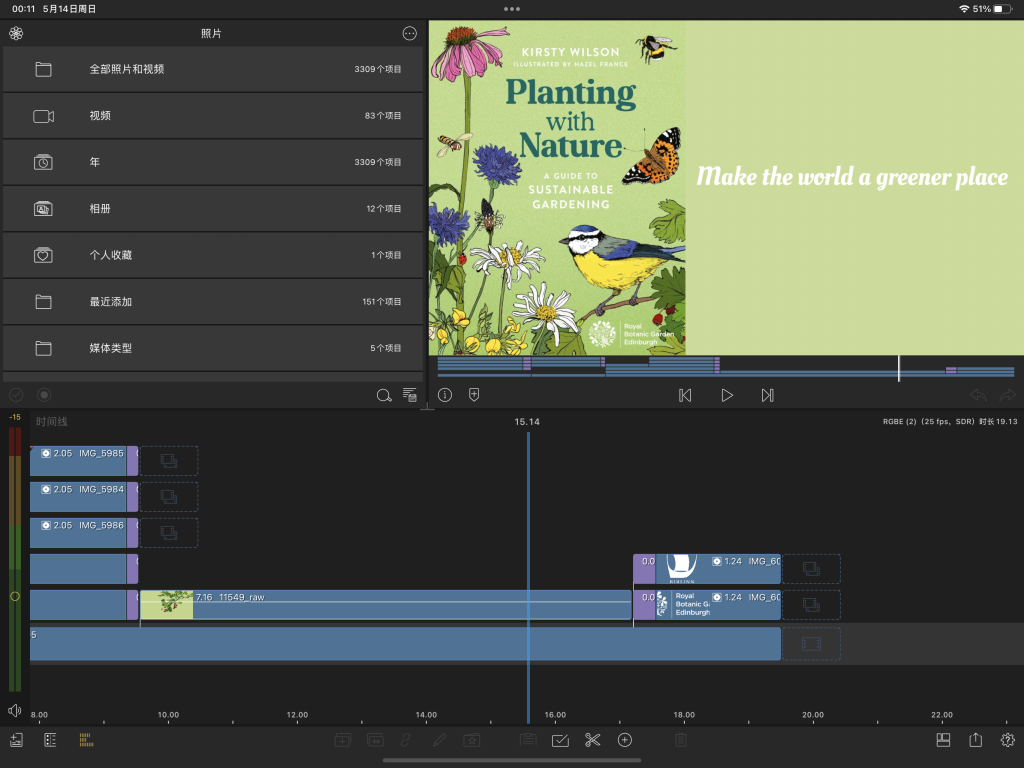Select the IMG_5986 clip
This screenshot has width=1024, height=768.
78,532
